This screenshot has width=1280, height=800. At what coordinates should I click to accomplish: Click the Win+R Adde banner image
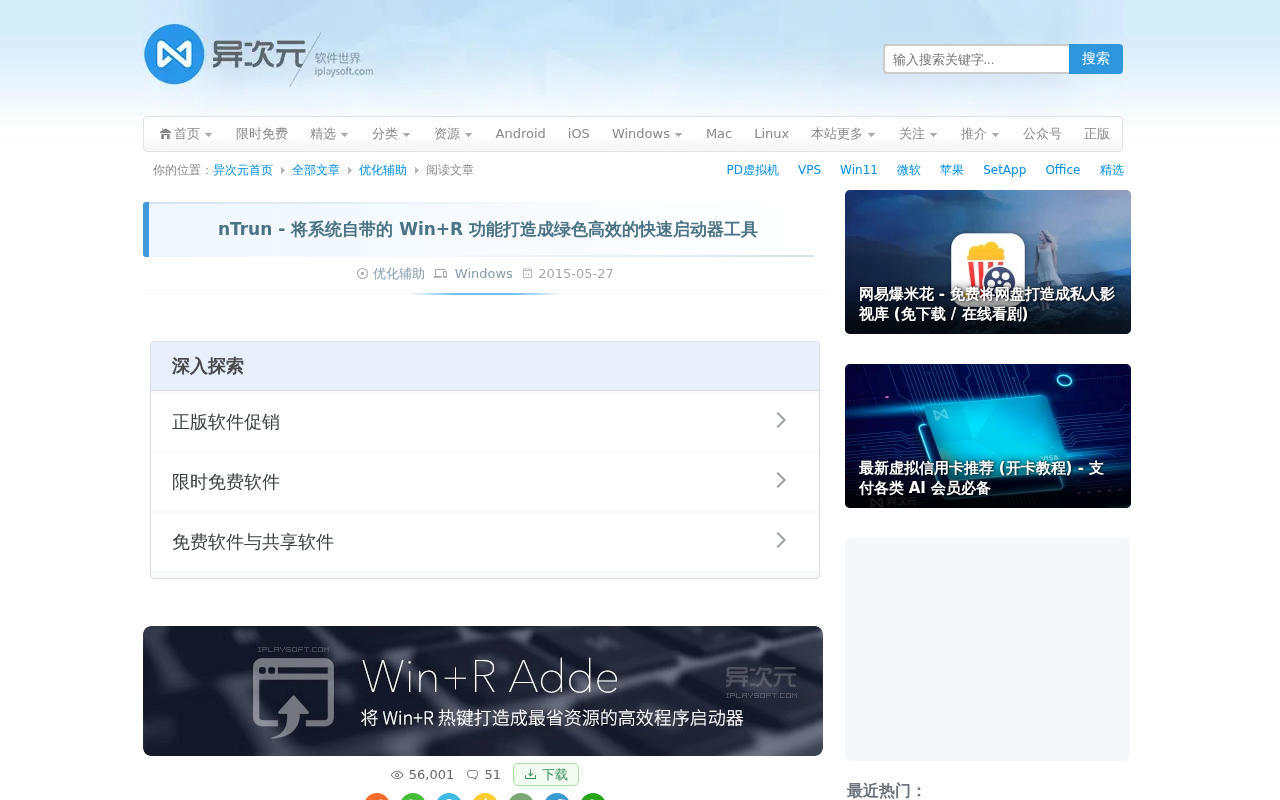[483, 691]
